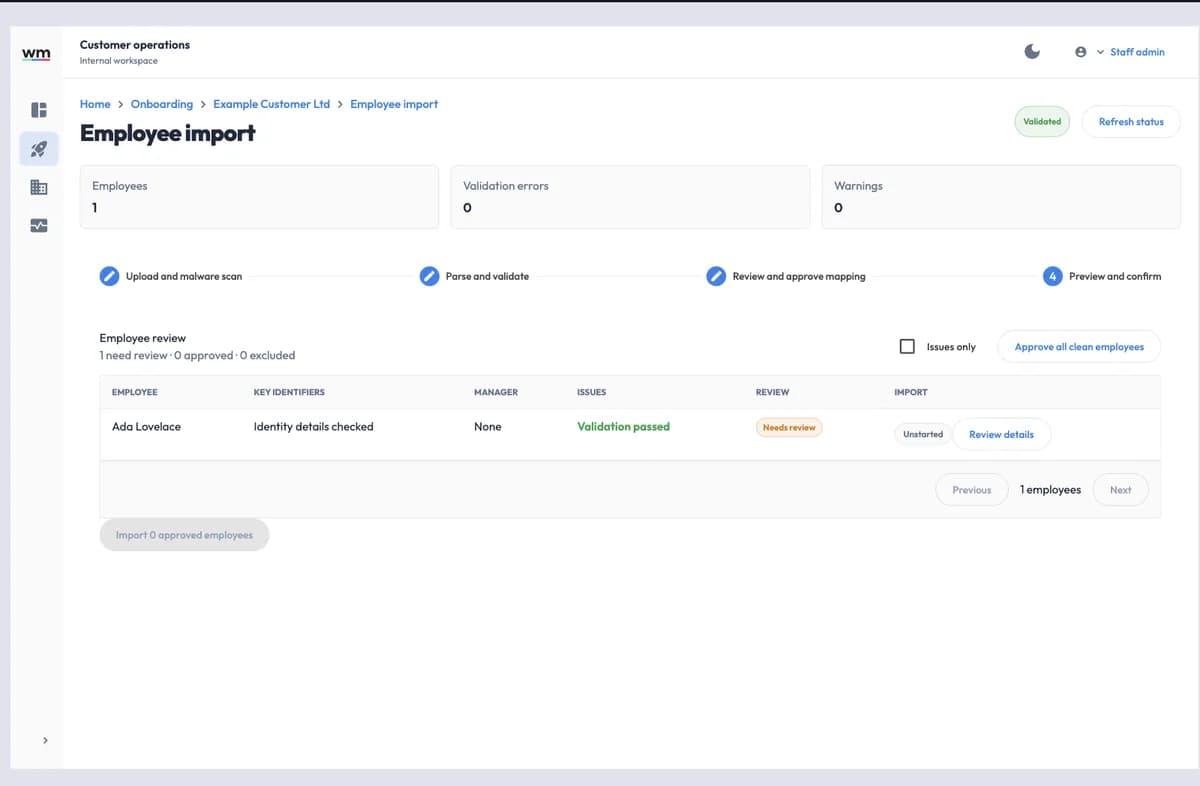Click the Unstarted import badge
The width and height of the screenshot is (1200, 786).
(922, 434)
